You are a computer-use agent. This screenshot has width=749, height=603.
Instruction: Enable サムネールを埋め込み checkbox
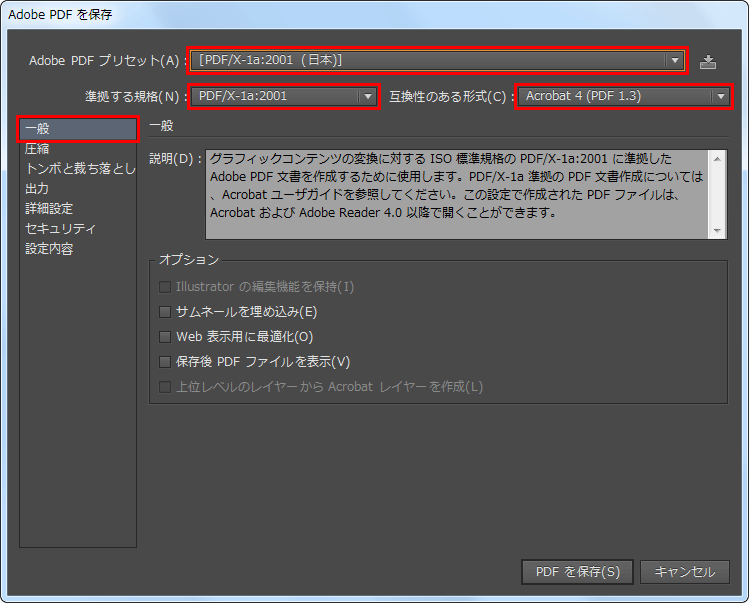pyautogui.click(x=165, y=312)
